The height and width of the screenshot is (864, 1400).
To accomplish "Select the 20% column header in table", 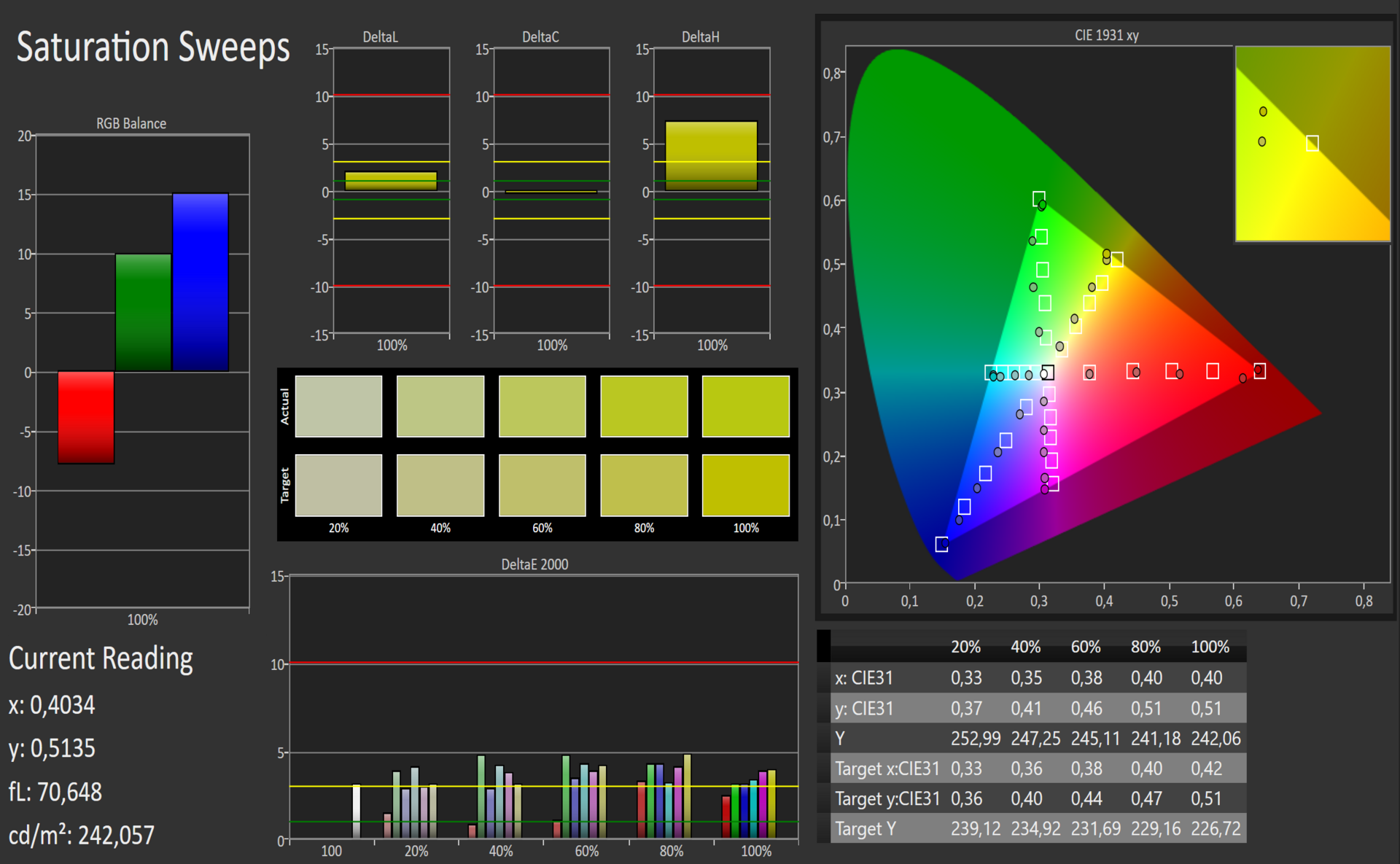I will pos(965,647).
